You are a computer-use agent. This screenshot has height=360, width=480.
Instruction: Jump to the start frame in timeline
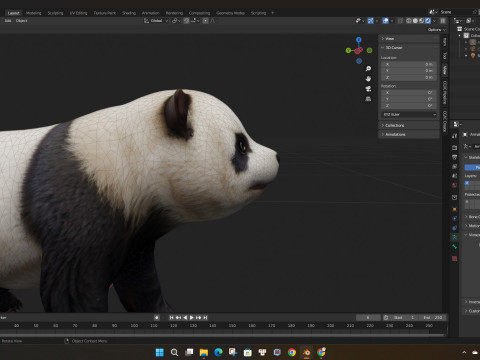171,318
